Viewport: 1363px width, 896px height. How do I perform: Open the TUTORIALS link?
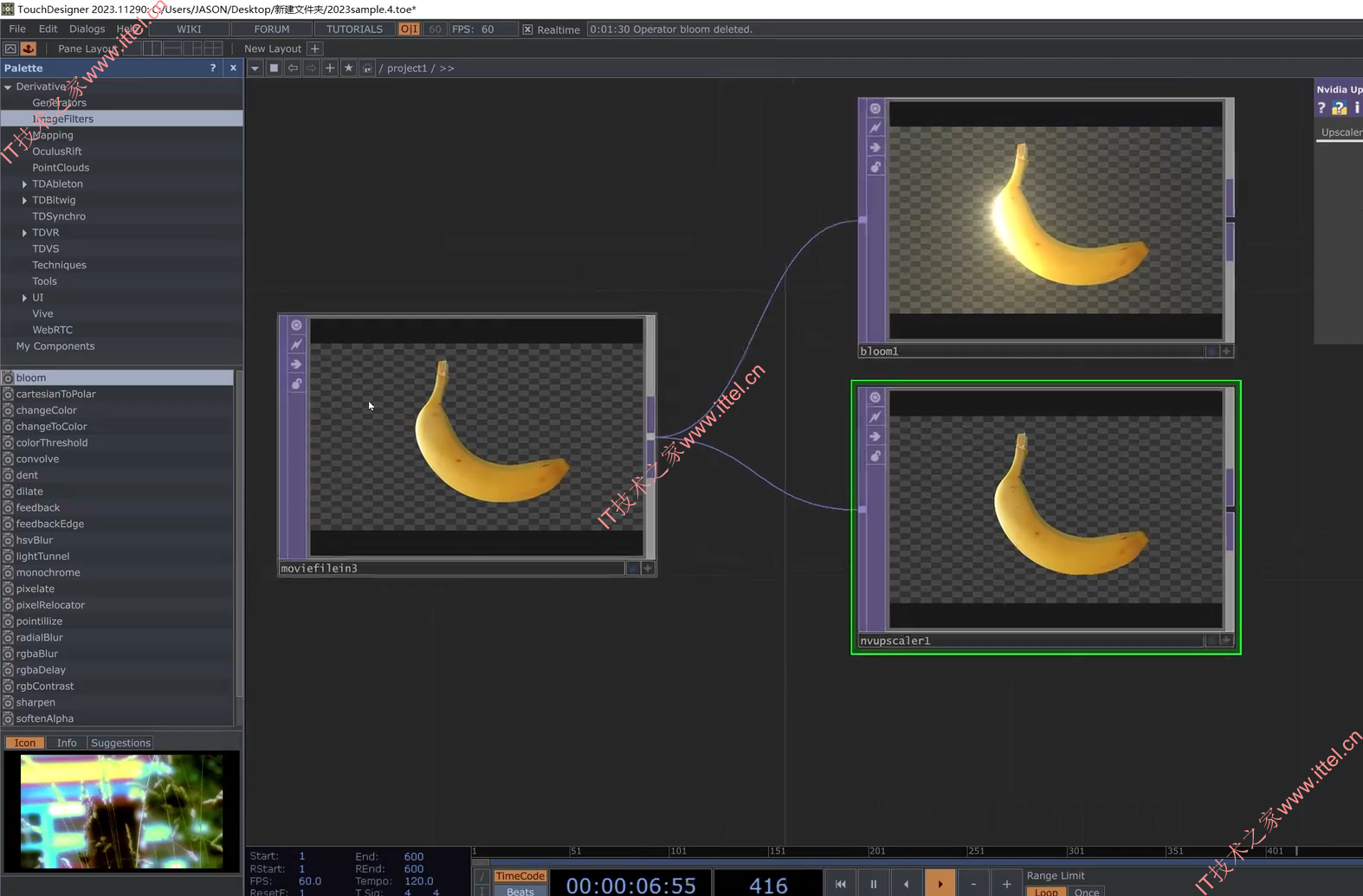pyautogui.click(x=354, y=29)
